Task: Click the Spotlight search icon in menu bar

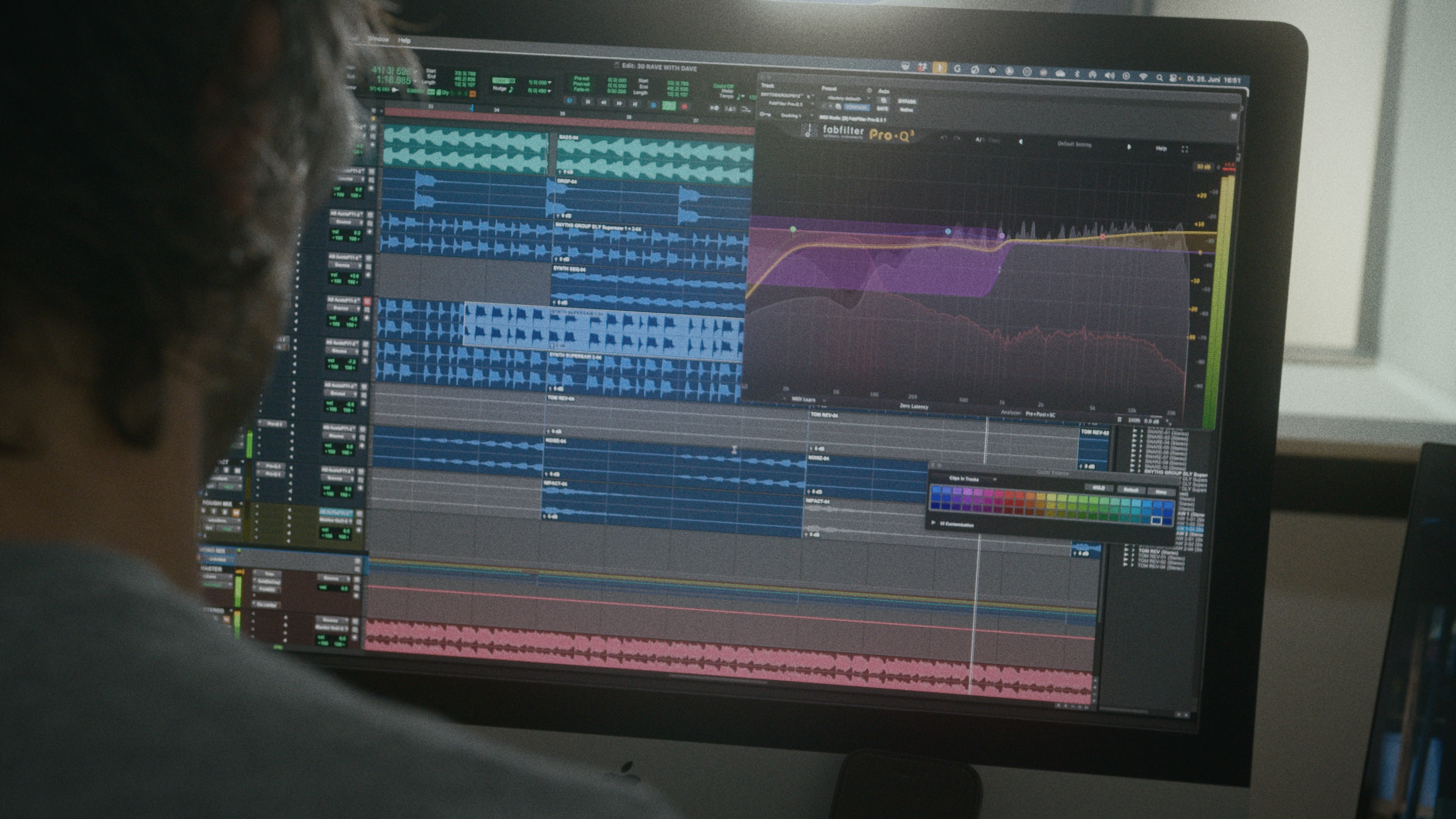Action: coord(1159,77)
